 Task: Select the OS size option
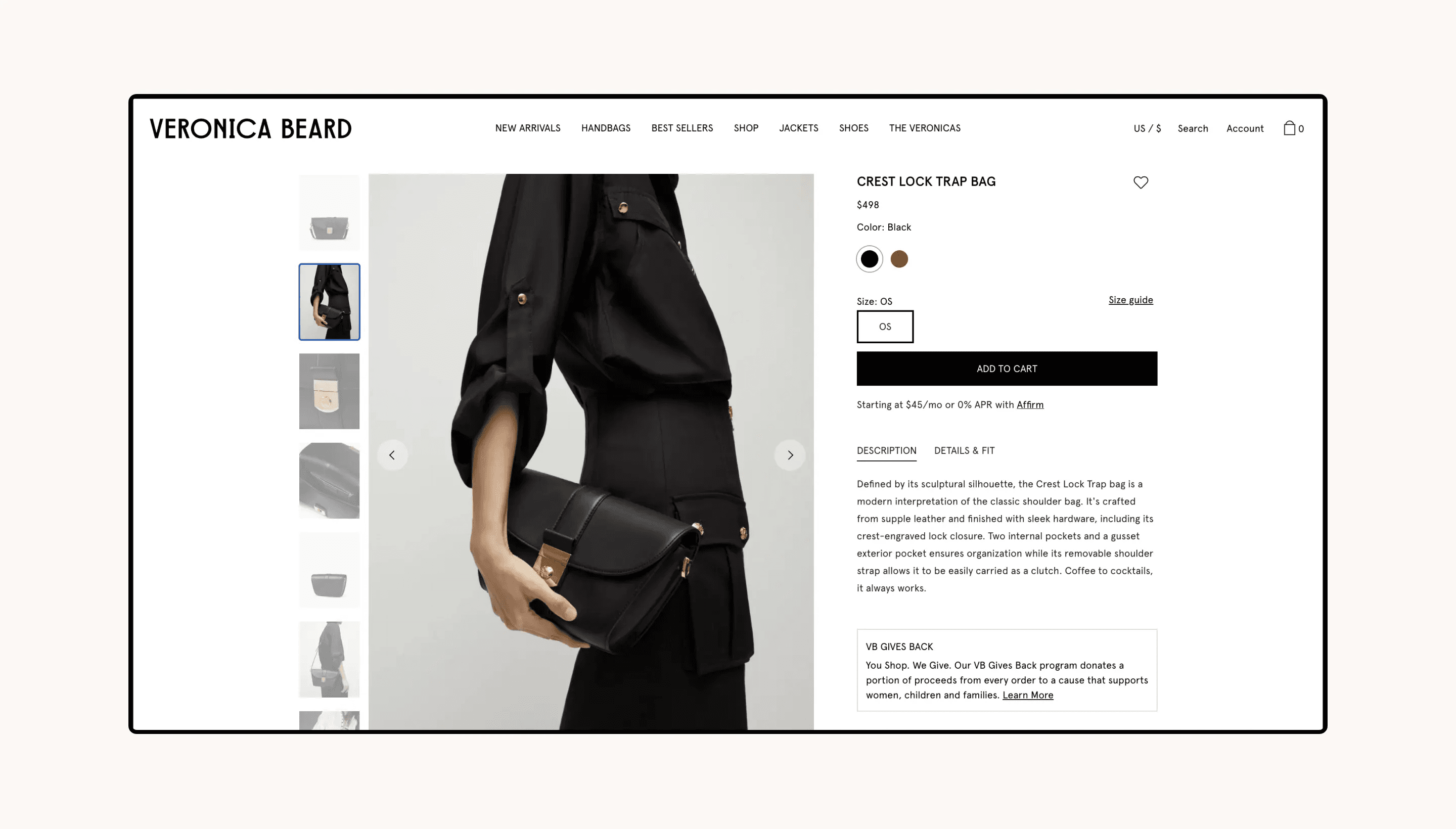pos(885,326)
